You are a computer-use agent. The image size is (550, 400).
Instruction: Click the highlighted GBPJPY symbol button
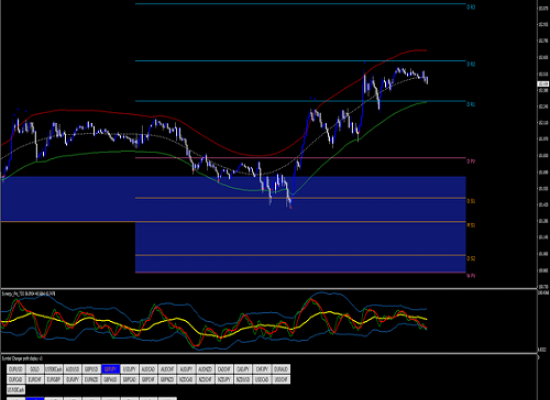(x=110, y=369)
